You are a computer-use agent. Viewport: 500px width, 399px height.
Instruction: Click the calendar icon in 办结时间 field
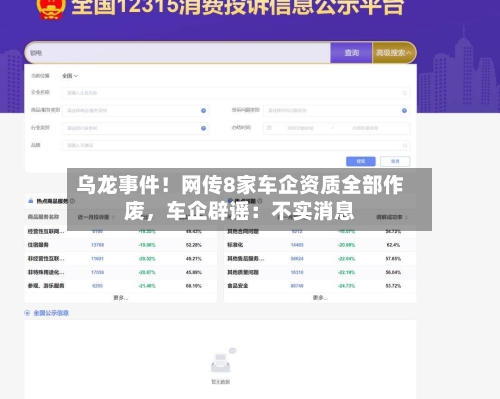(x=269, y=128)
